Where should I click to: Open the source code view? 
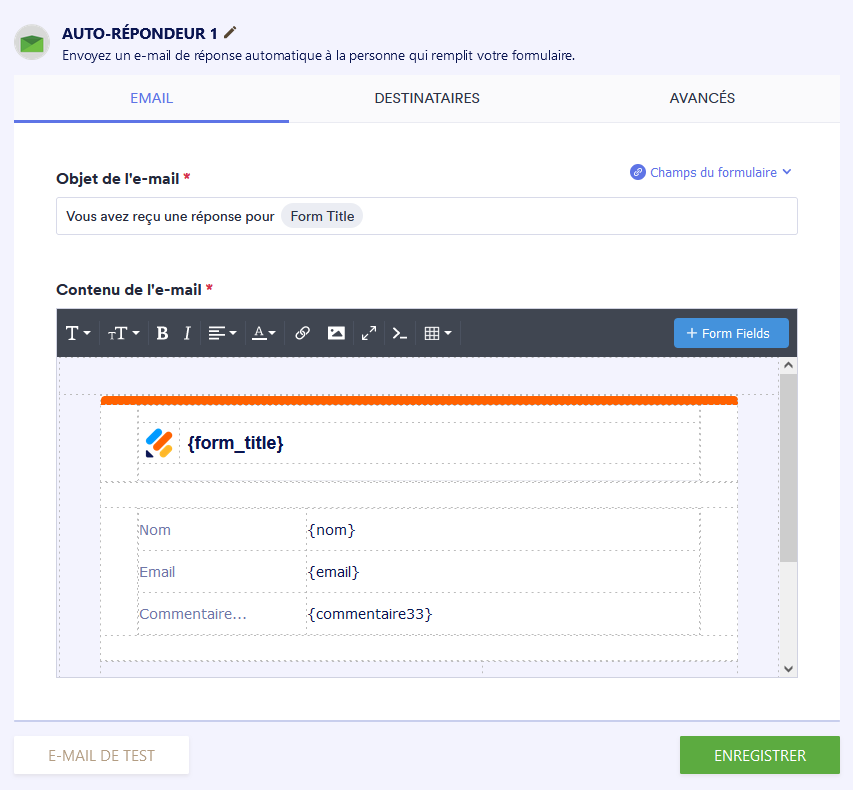click(400, 333)
